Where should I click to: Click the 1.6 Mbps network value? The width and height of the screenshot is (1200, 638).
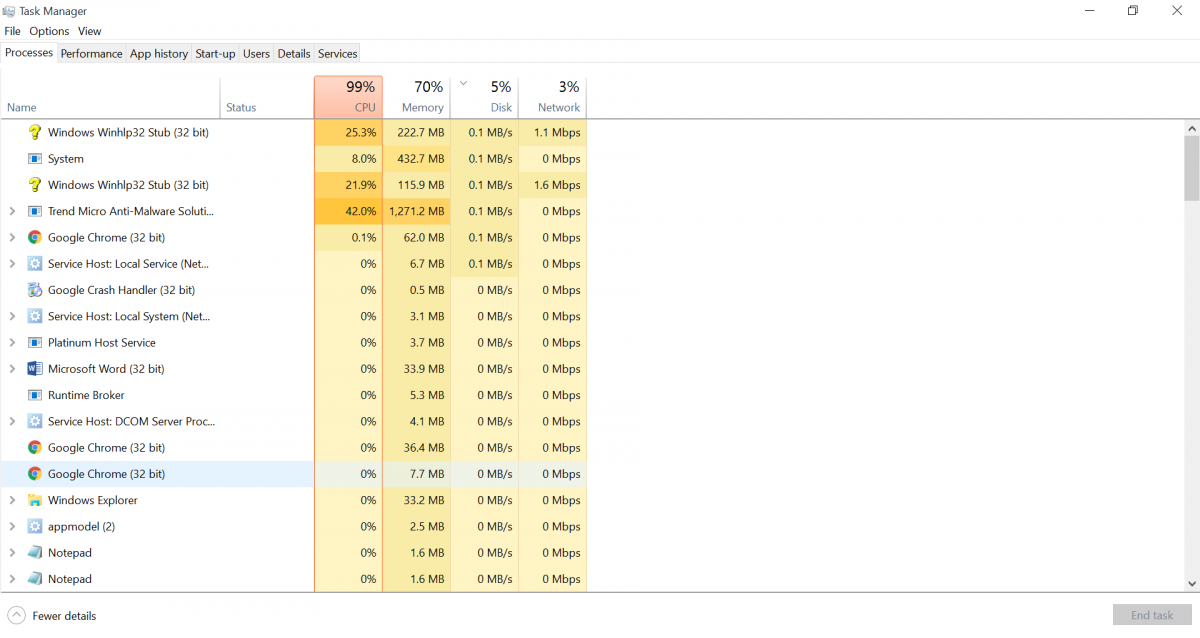click(557, 185)
